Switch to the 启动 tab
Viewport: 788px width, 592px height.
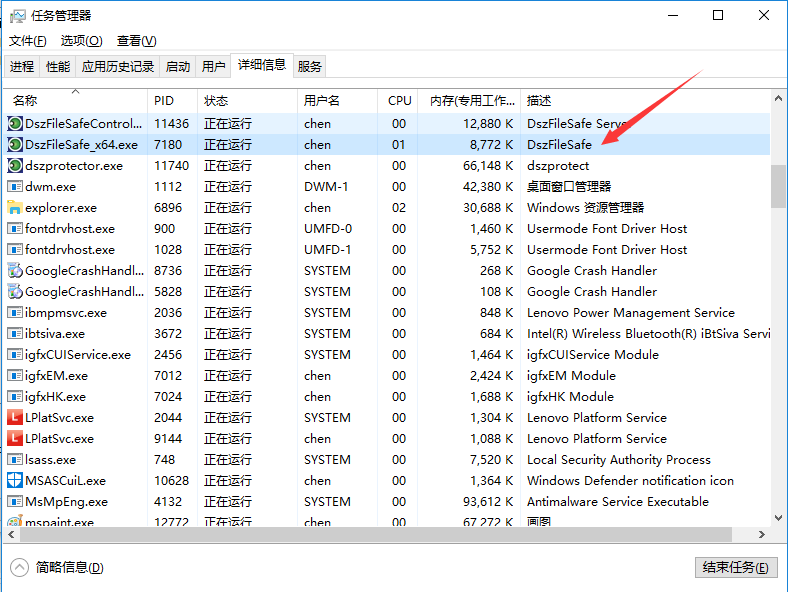pos(177,66)
